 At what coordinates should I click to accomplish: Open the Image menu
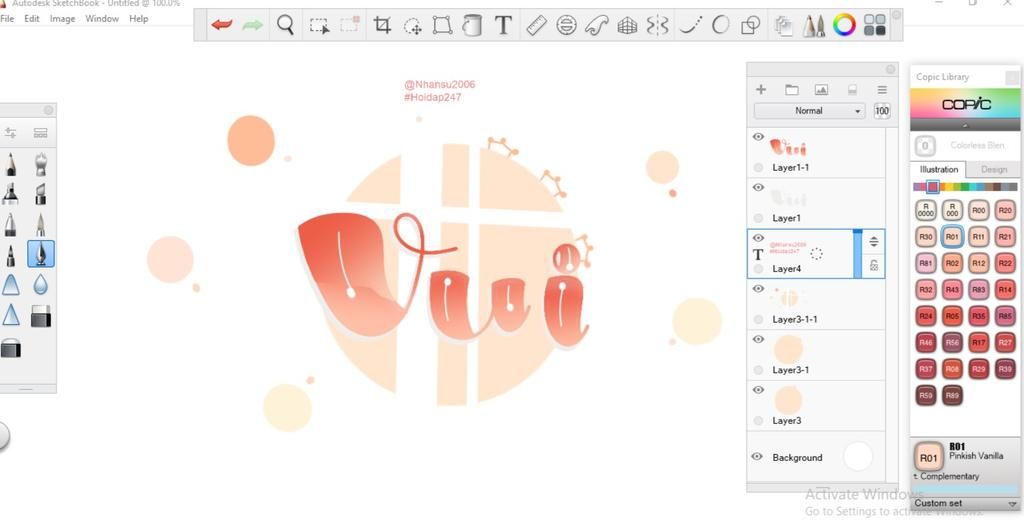63,19
